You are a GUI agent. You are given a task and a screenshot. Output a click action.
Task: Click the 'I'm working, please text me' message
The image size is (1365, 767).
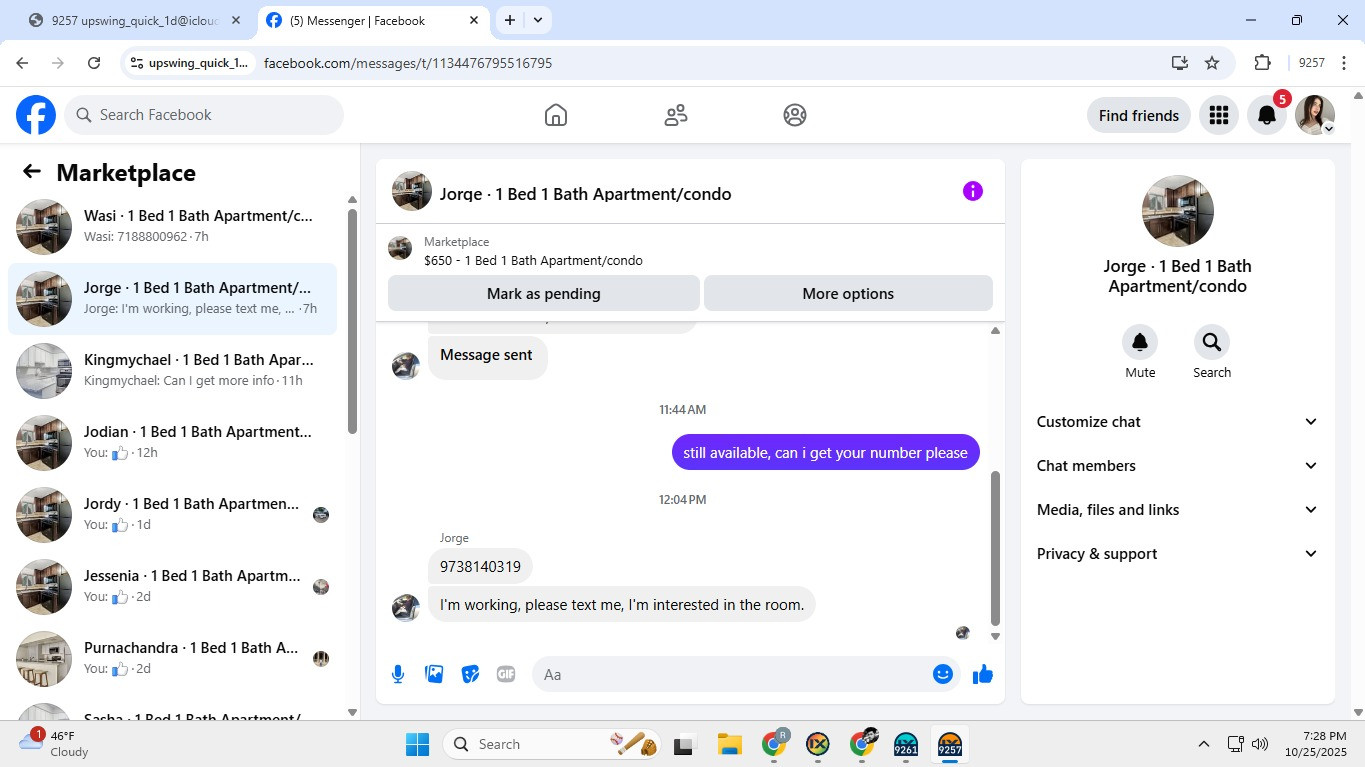[622, 605]
